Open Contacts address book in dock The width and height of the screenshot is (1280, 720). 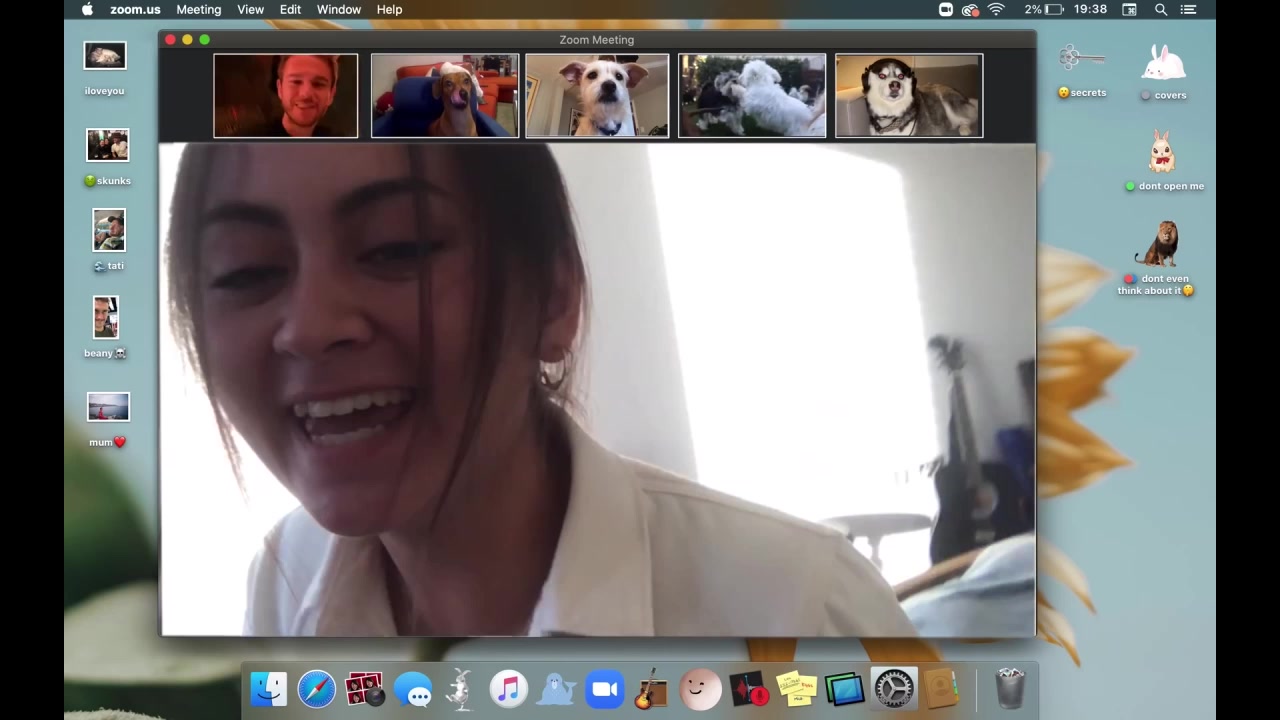941,689
